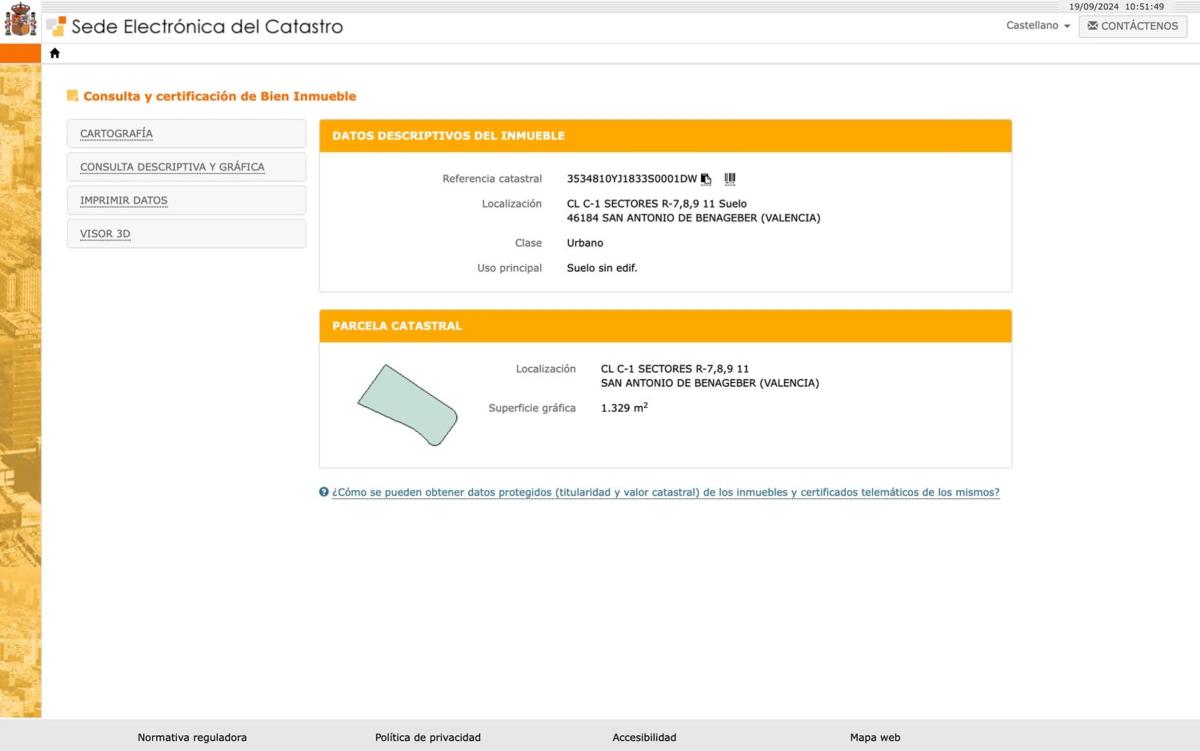This screenshot has width=1200, height=751.
Task: Open Accesibilidad footer link
Action: [644, 737]
